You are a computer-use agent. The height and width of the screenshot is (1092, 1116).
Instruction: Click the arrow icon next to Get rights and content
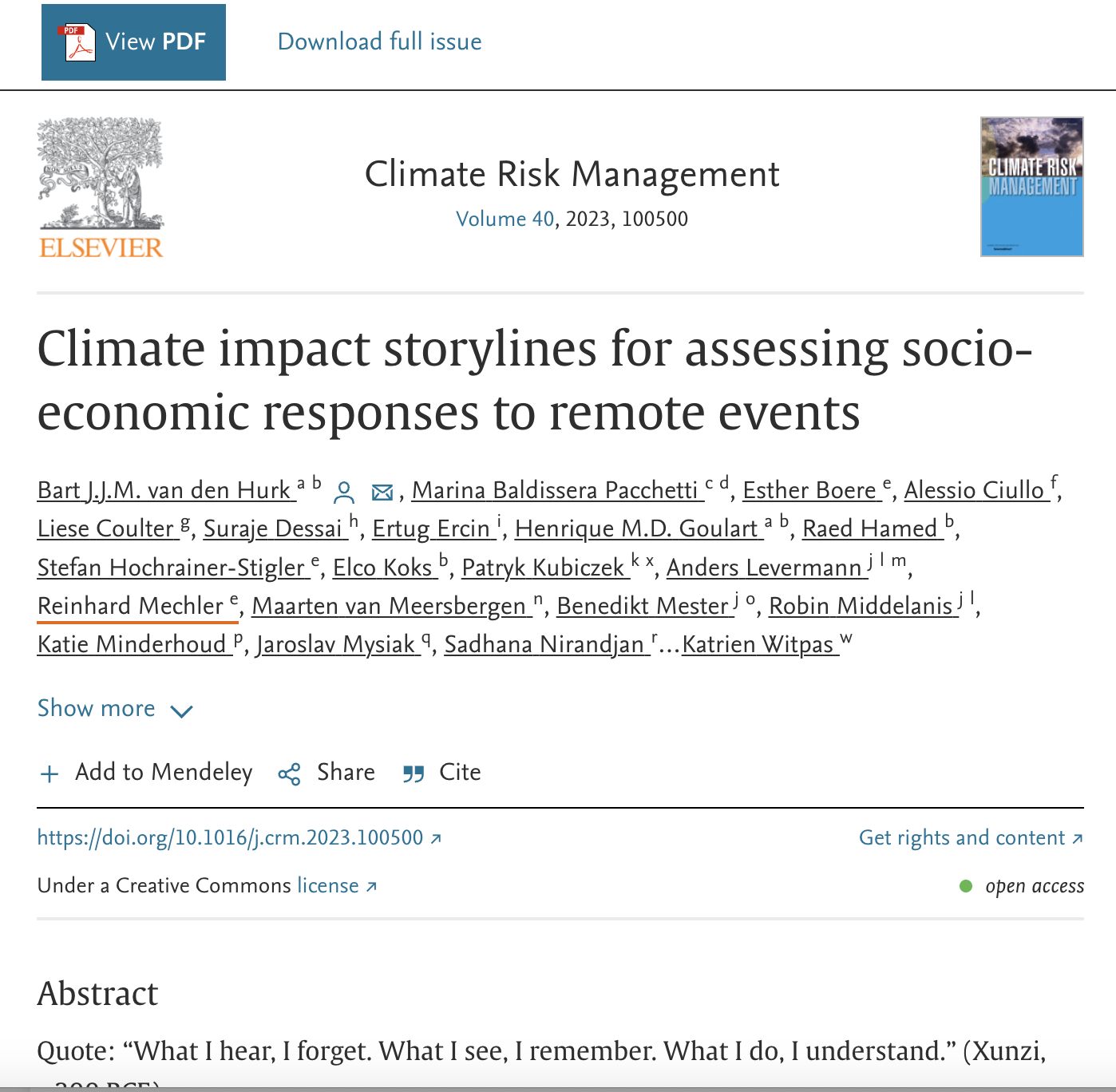1077,838
